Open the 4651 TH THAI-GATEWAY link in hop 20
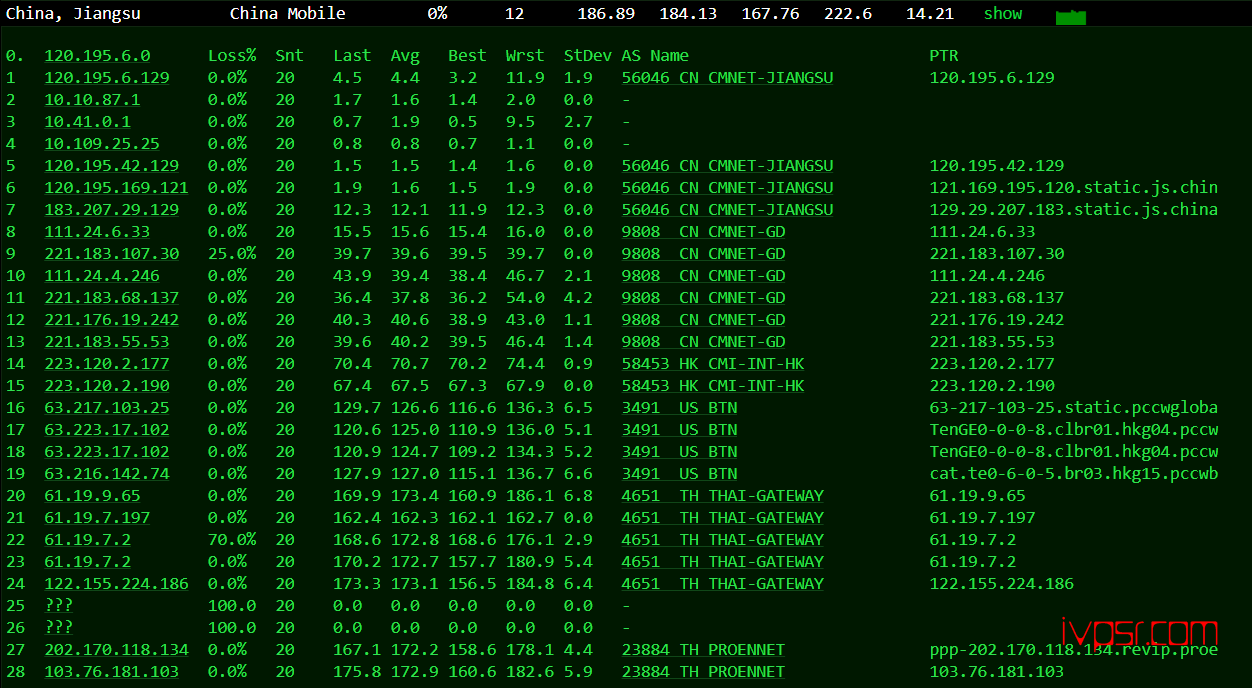Image resolution: width=1252 pixels, height=688 pixels. pos(722,496)
